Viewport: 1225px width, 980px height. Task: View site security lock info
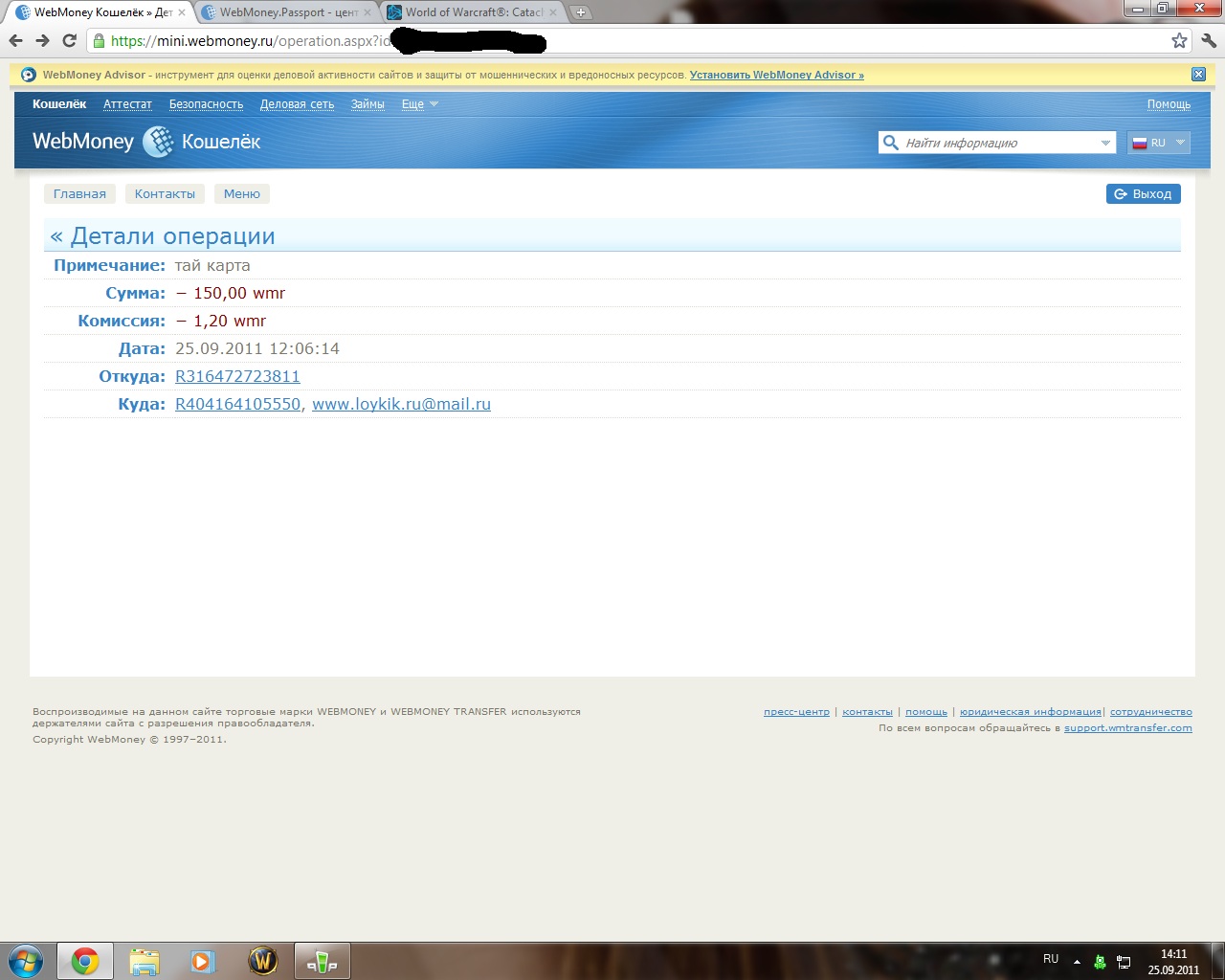tap(99, 41)
